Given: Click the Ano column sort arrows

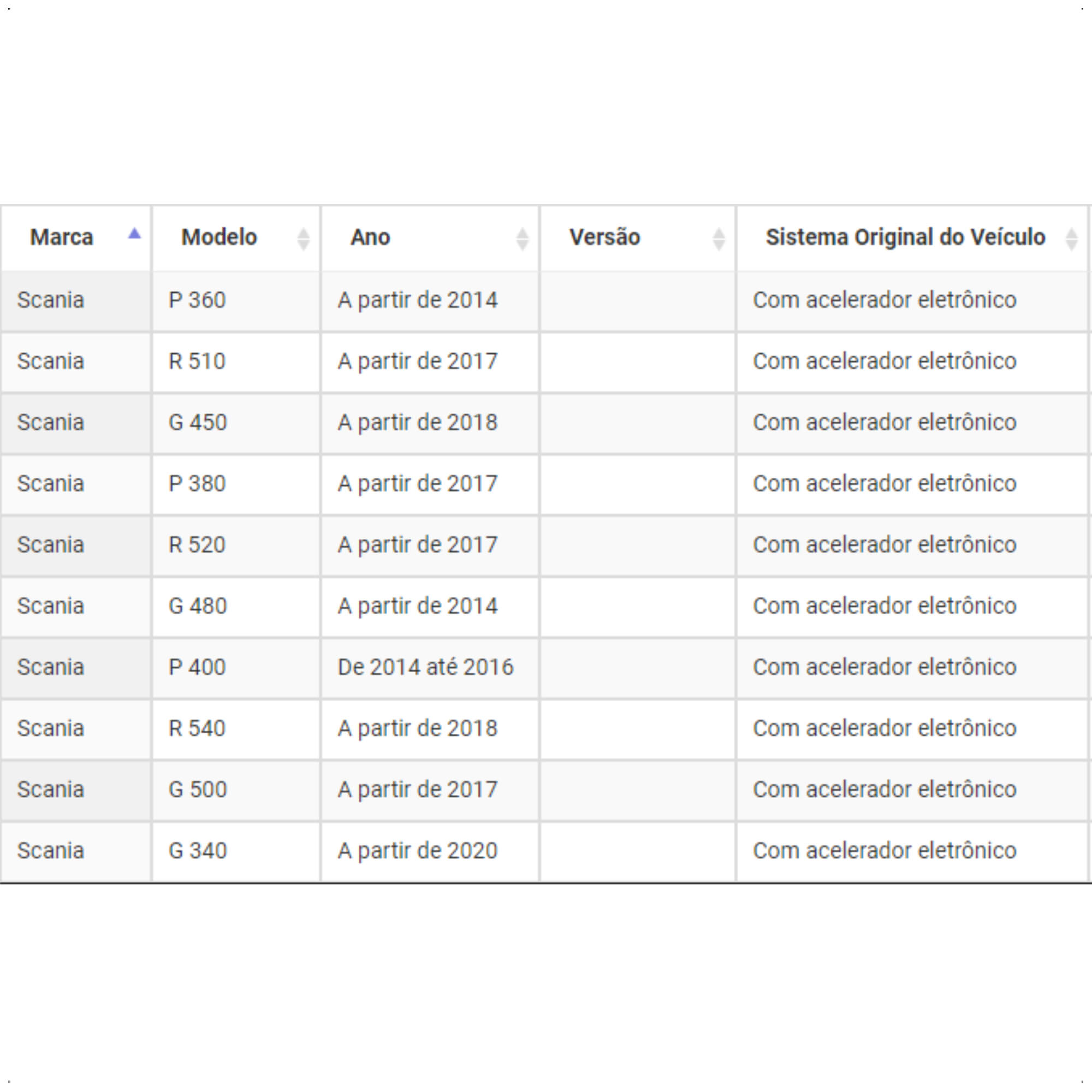Looking at the screenshot, I should point(523,239).
